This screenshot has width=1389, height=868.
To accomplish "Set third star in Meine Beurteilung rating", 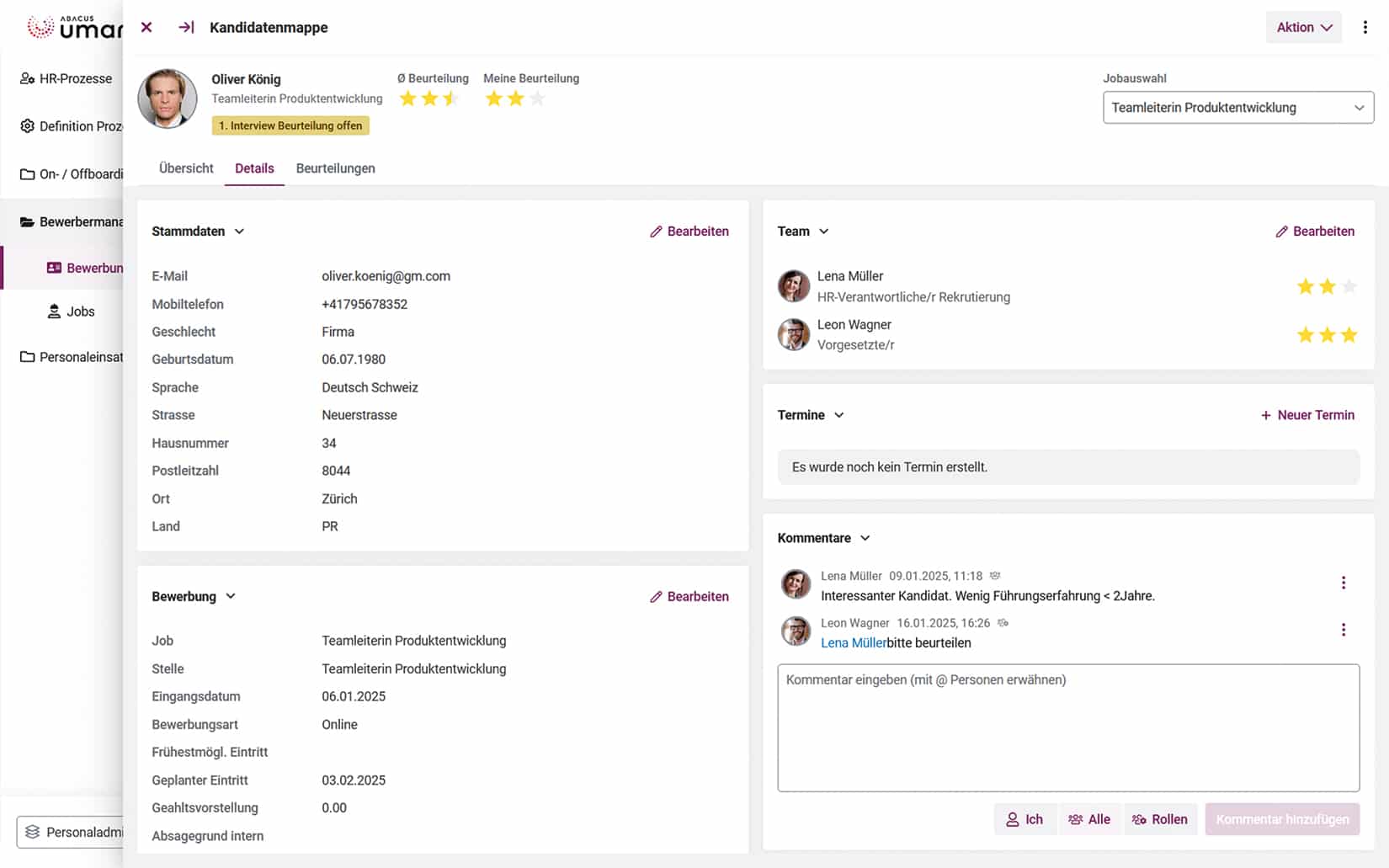I will pos(536,99).
